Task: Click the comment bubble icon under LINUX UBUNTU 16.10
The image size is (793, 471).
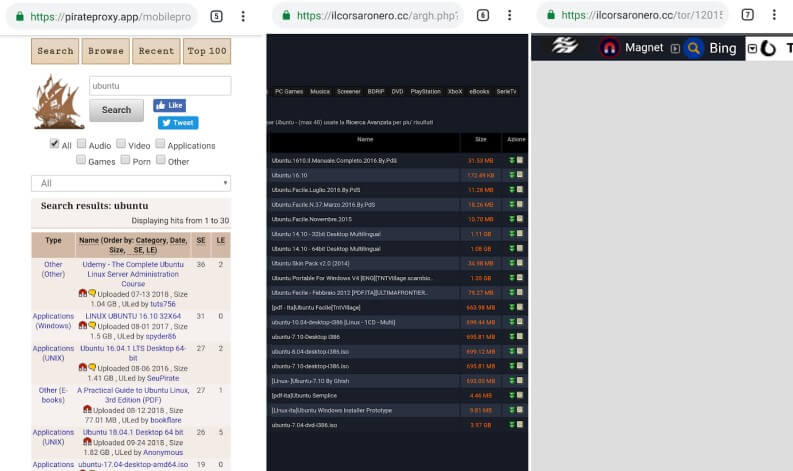Action: [92, 325]
